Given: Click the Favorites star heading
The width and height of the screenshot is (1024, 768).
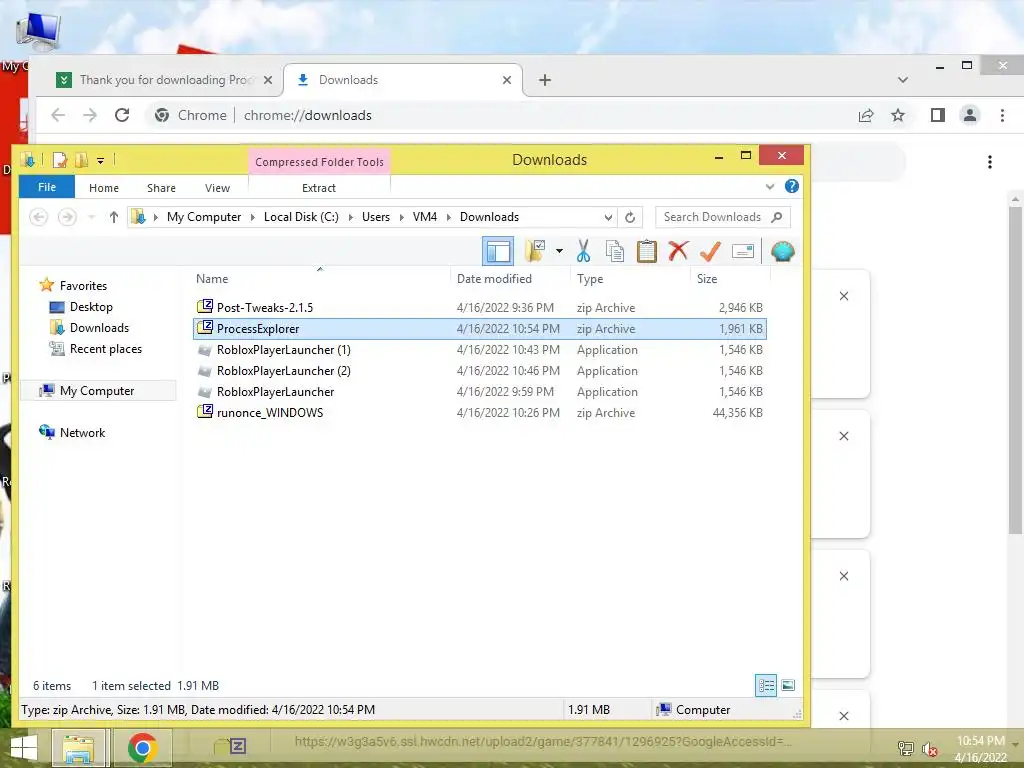Looking at the screenshot, I should tap(83, 285).
